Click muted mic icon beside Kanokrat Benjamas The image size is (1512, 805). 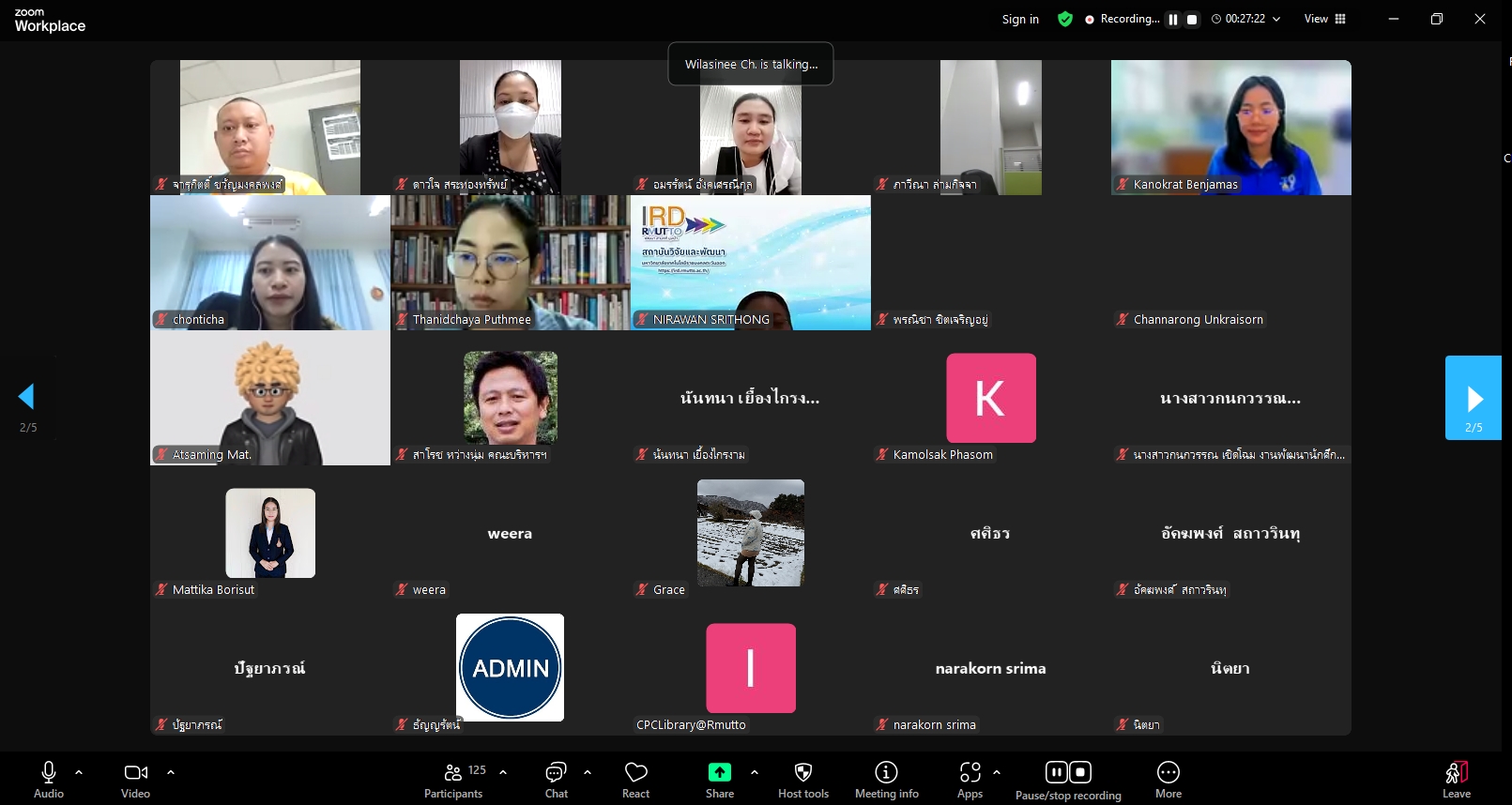(1123, 185)
